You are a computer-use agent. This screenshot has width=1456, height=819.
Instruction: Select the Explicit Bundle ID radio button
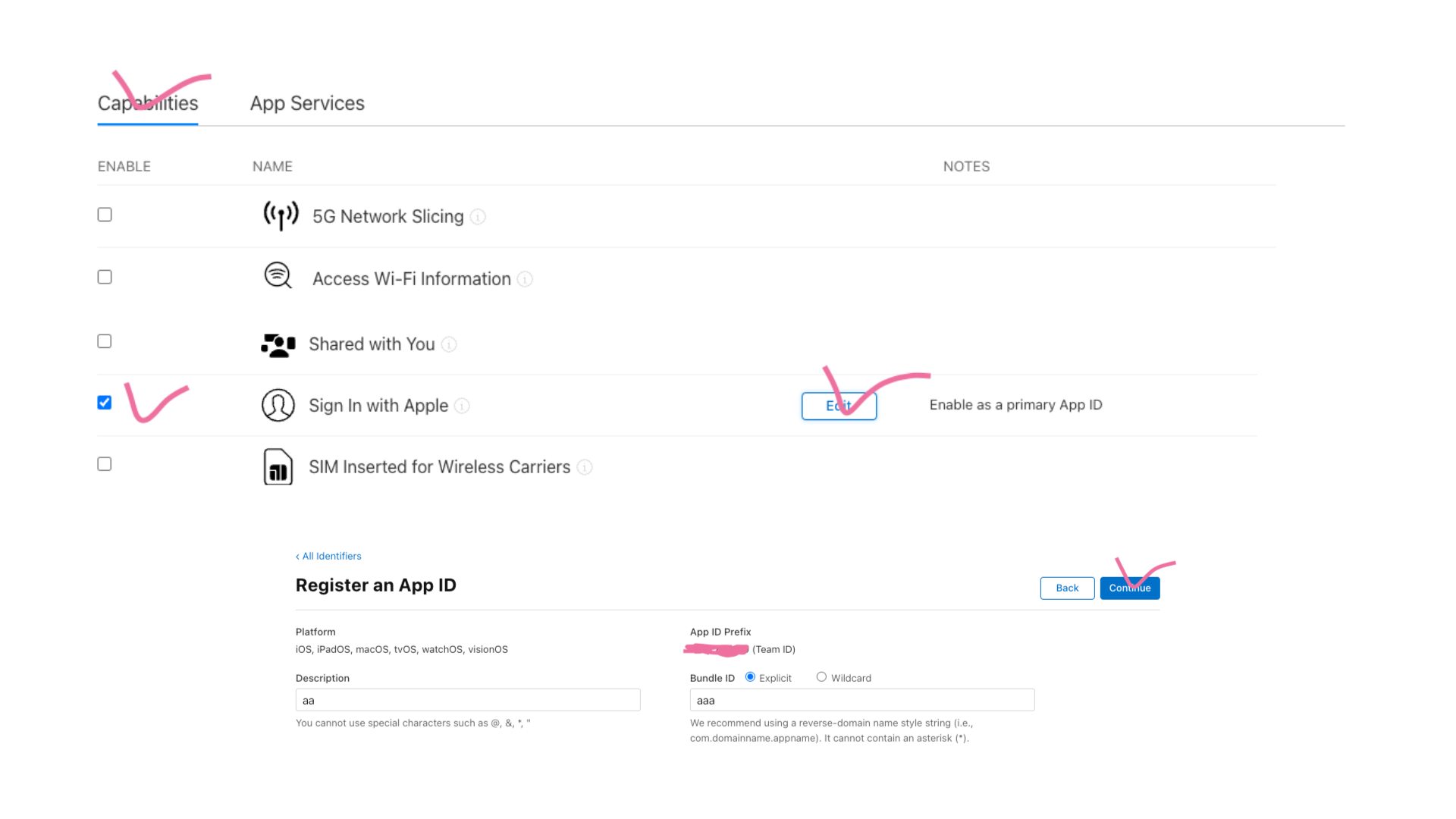click(x=750, y=677)
